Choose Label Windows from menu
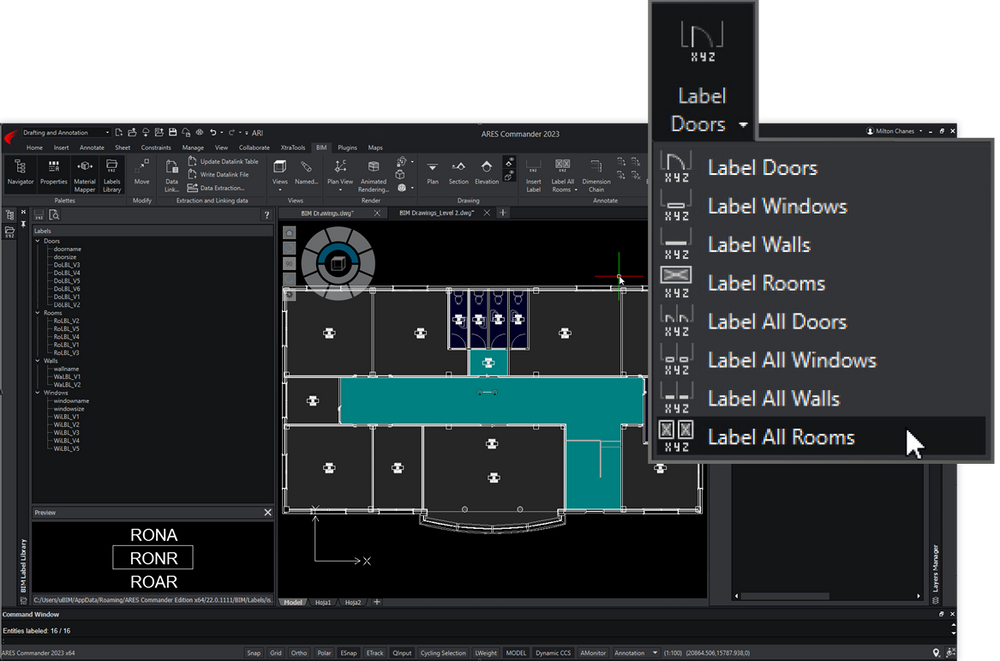 point(821,206)
